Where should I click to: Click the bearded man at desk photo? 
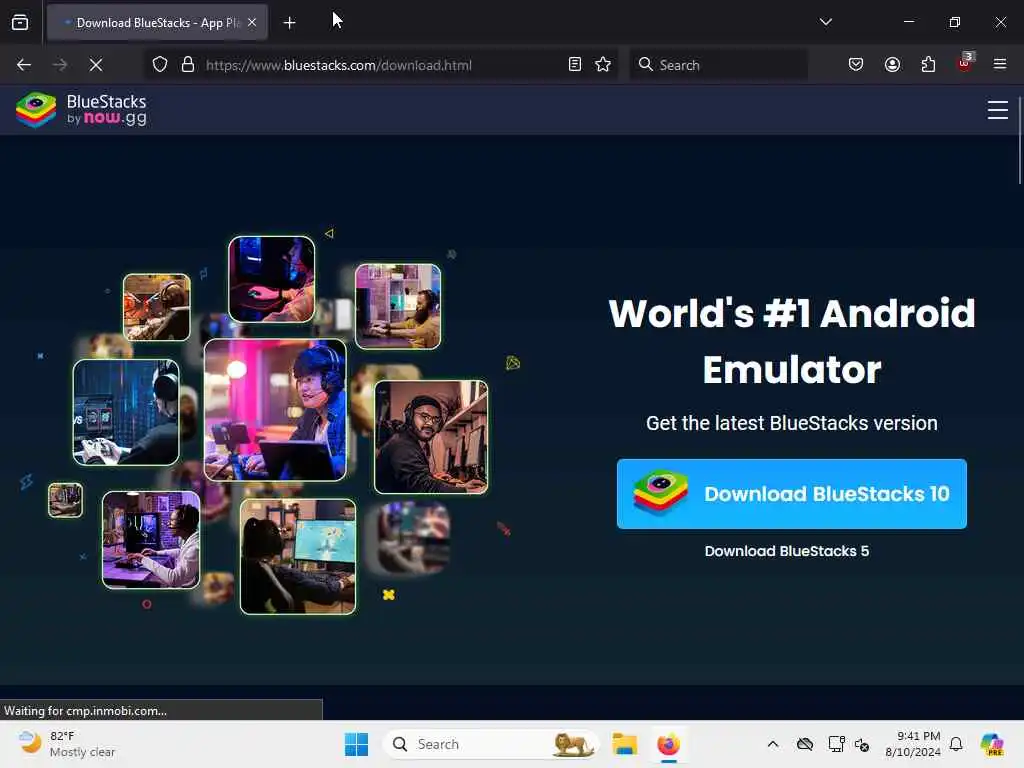point(398,306)
